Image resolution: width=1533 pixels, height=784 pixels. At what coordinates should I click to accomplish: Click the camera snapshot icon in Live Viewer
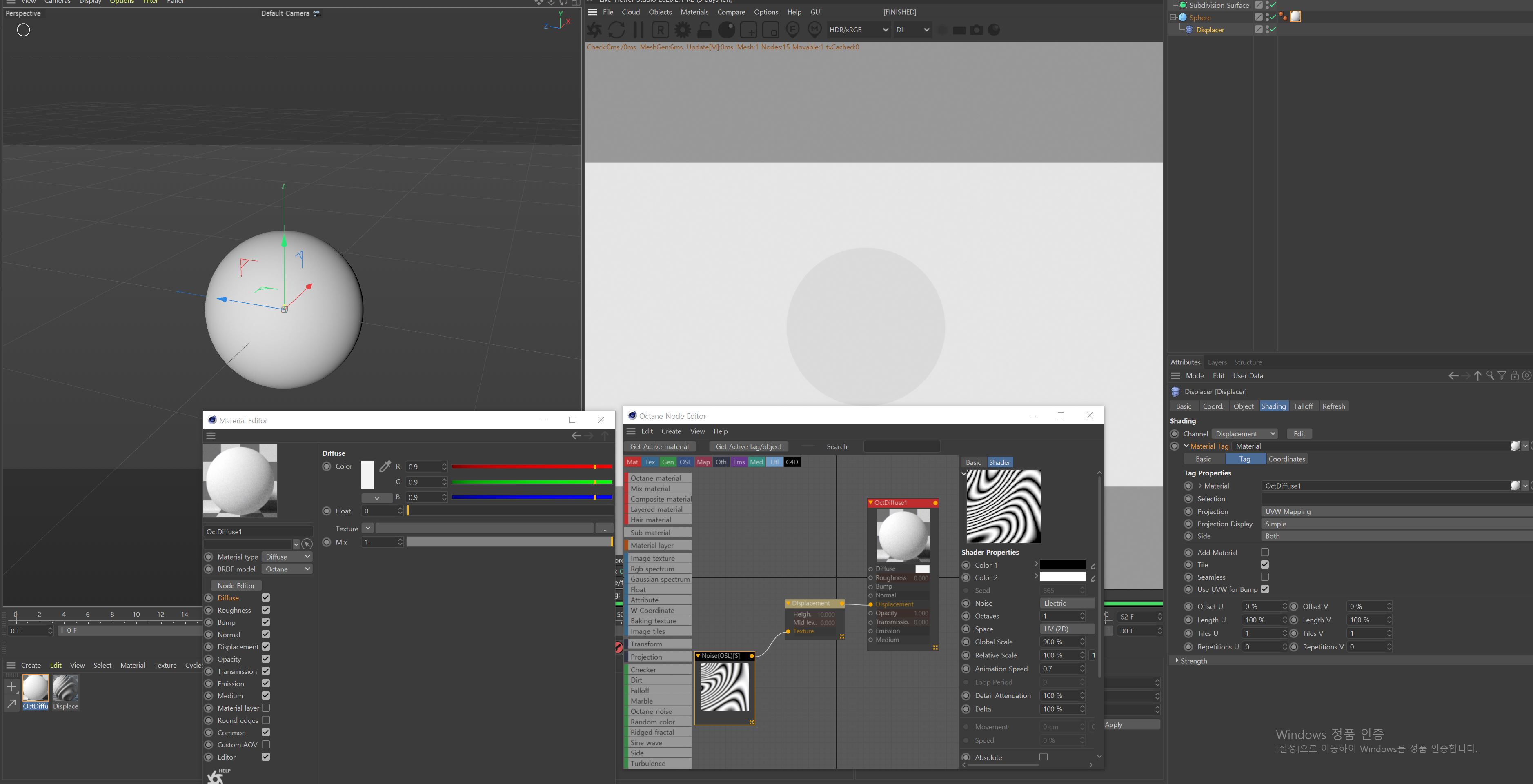coord(977,30)
